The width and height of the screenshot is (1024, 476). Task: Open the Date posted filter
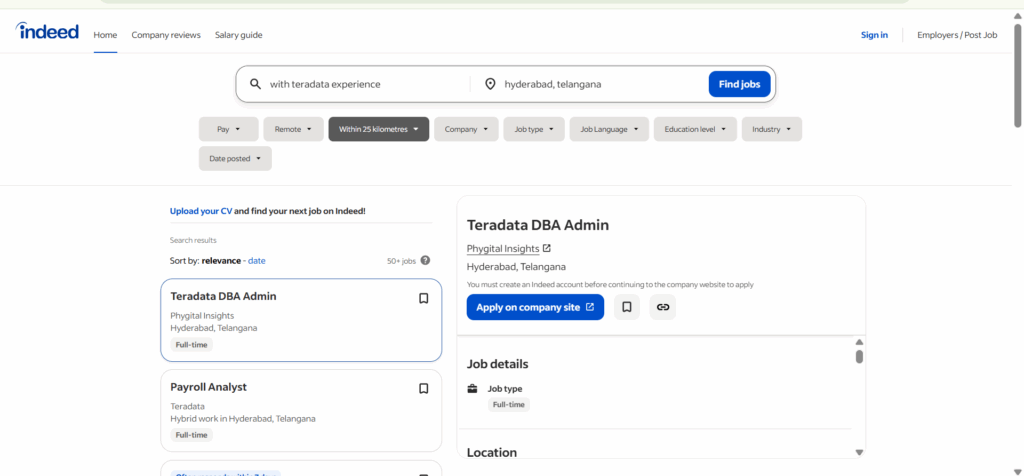point(235,159)
